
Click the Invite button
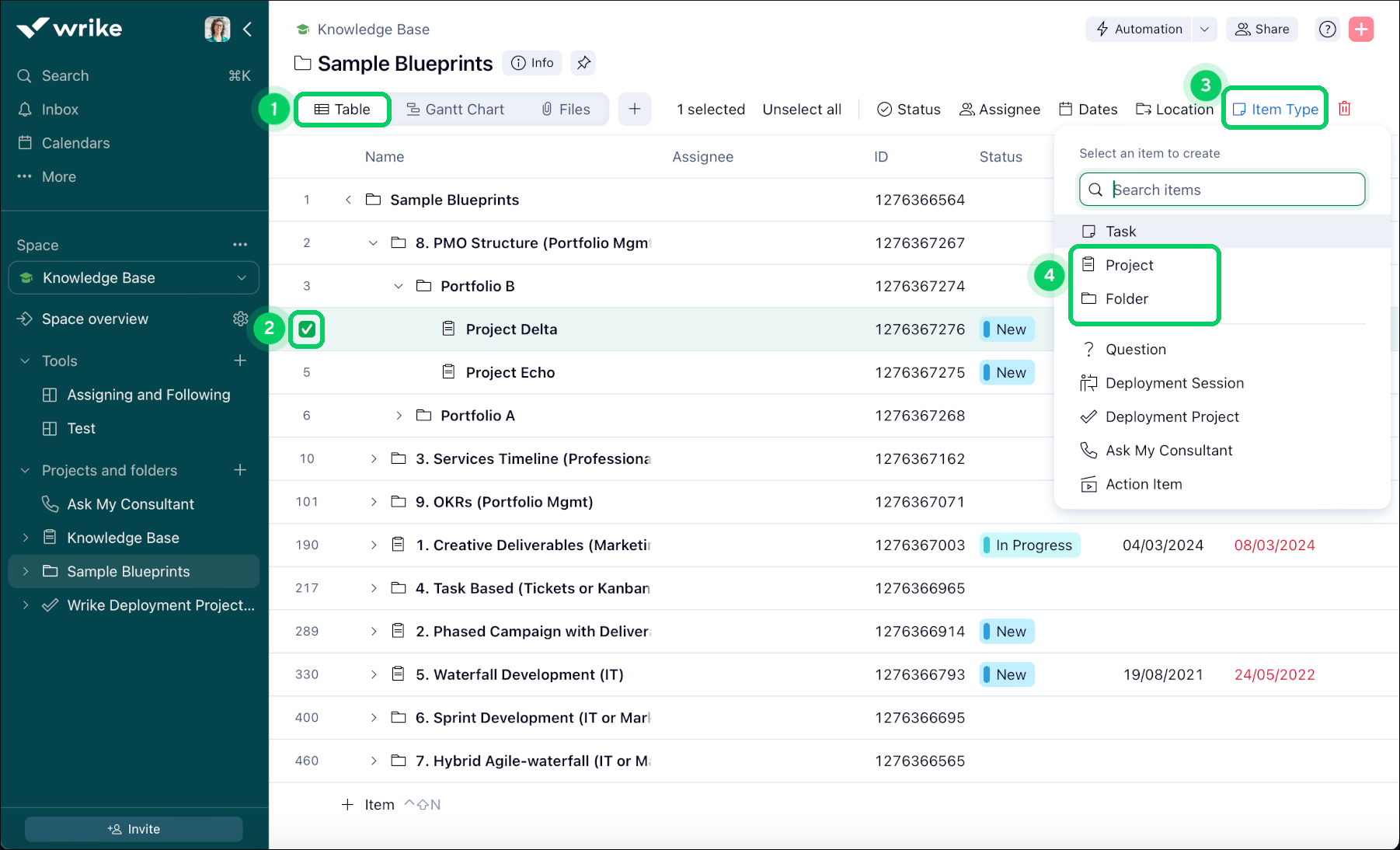(134, 829)
